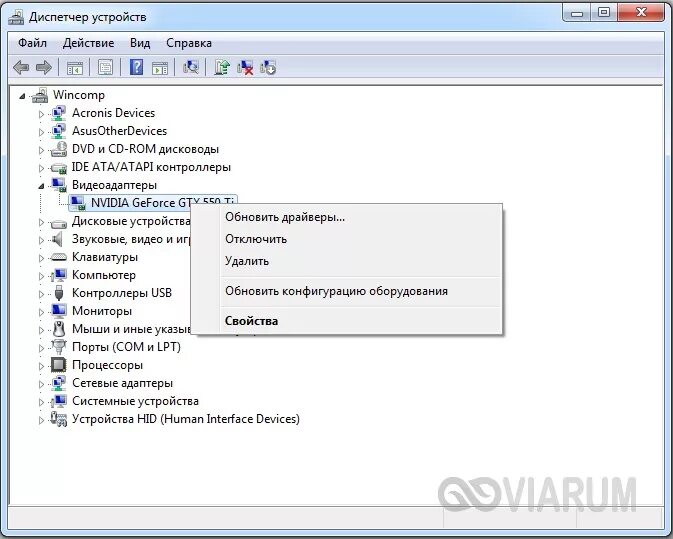Open the Properties toolbar icon
The image size is (673, 539).
coord(105,67)
